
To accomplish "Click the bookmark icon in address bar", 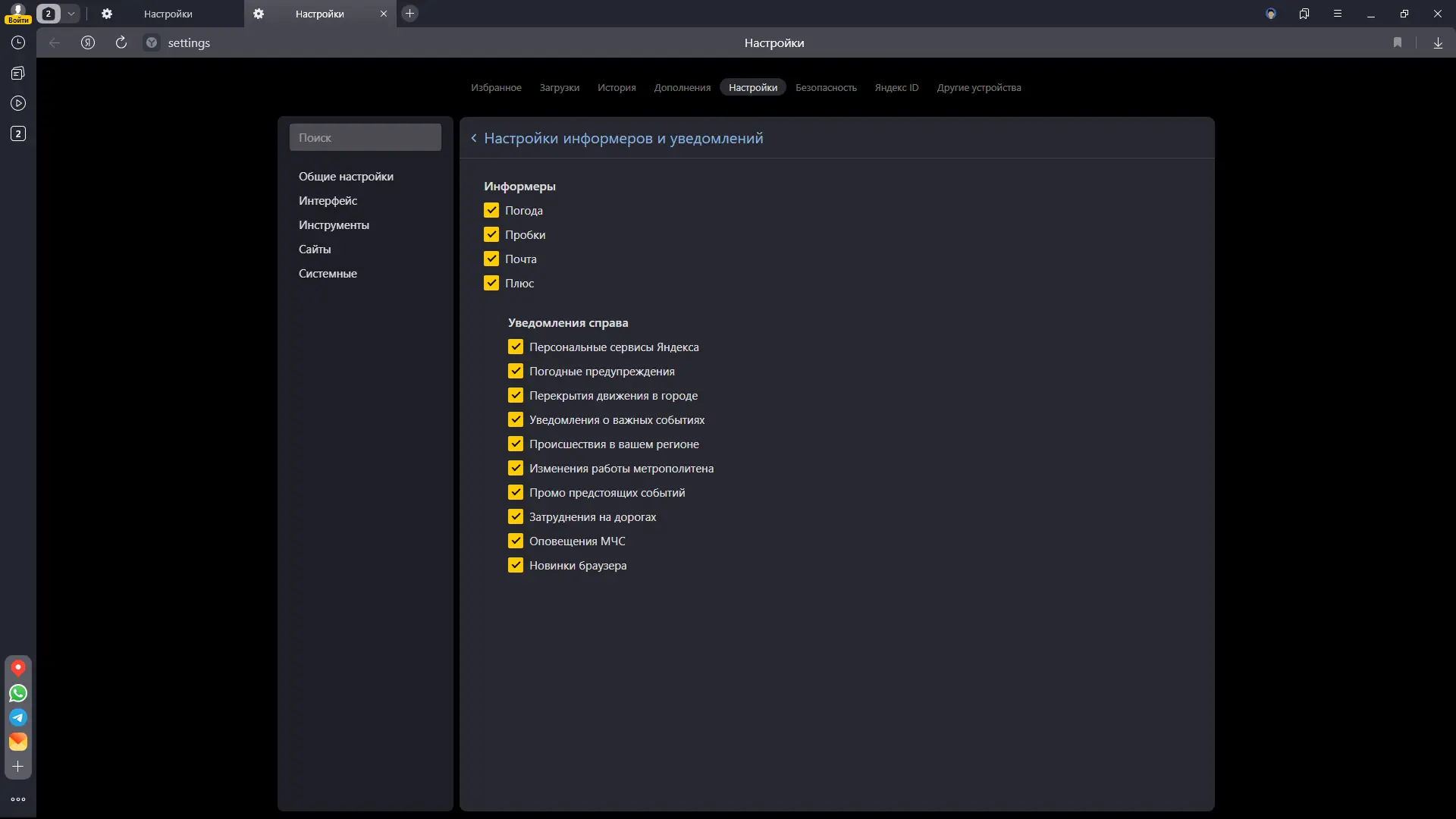I will (1398, 43).
